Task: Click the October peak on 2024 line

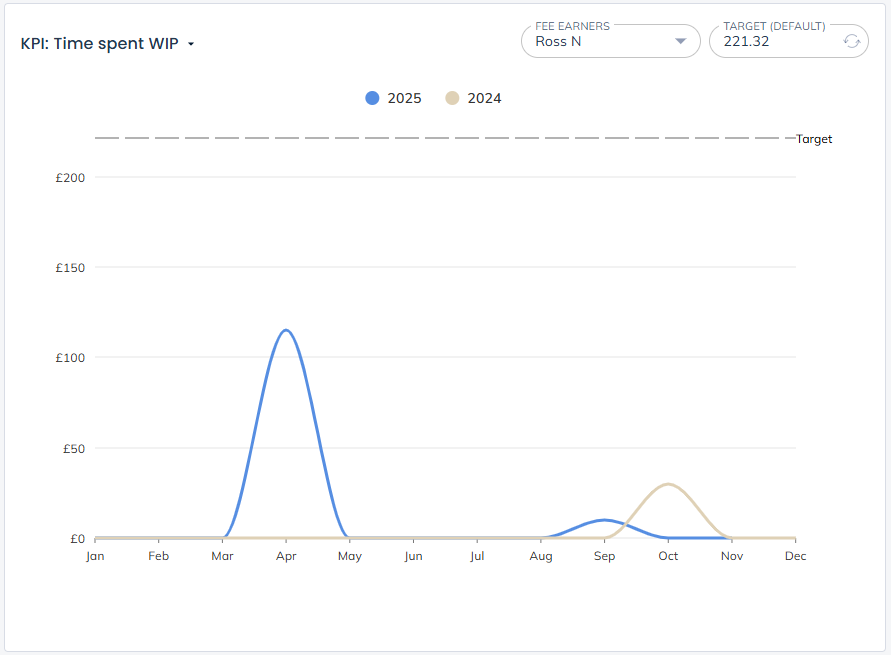Action: coord(668,484)
